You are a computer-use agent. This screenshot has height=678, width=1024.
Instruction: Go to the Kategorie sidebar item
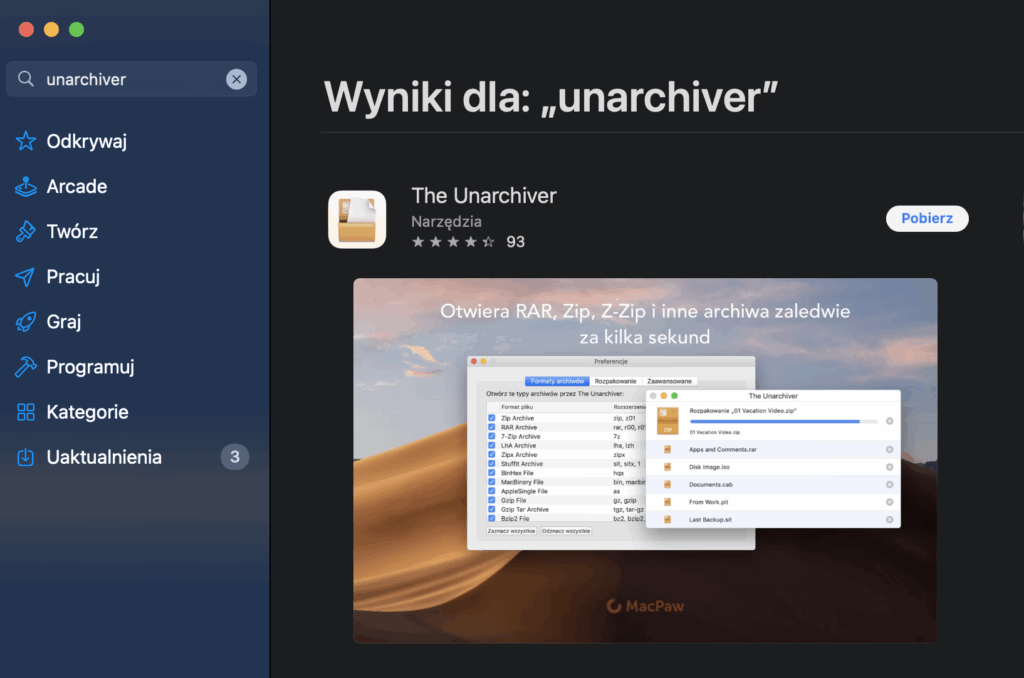[87, 412]
